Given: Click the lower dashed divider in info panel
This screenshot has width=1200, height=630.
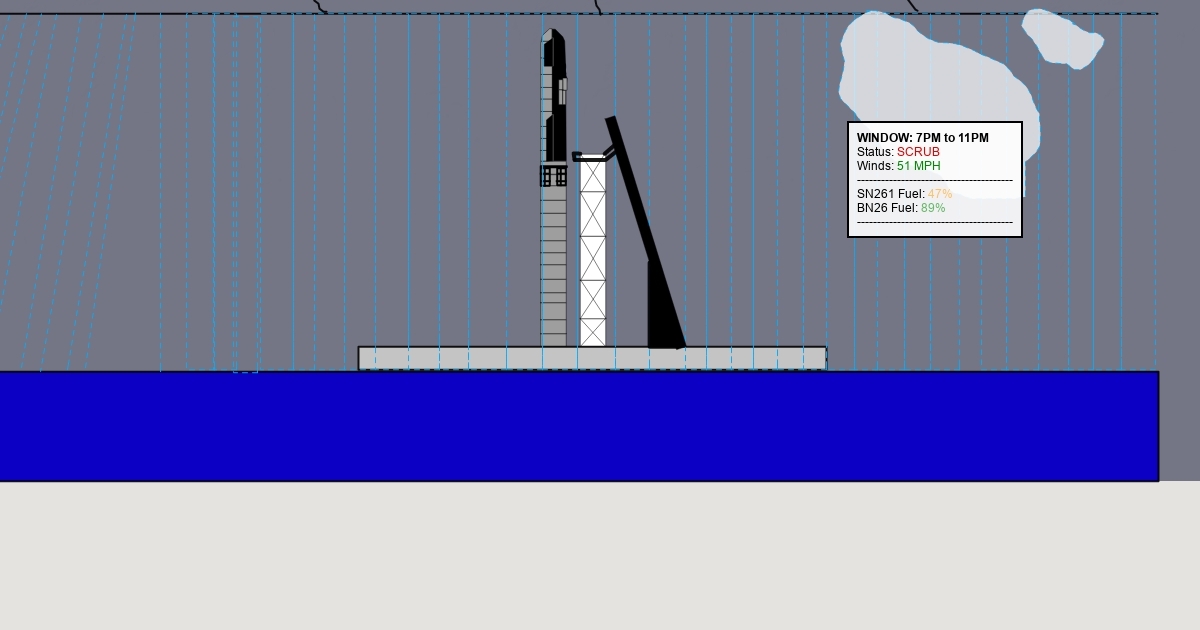Looking at the screenshot, I should click(934, 222).
